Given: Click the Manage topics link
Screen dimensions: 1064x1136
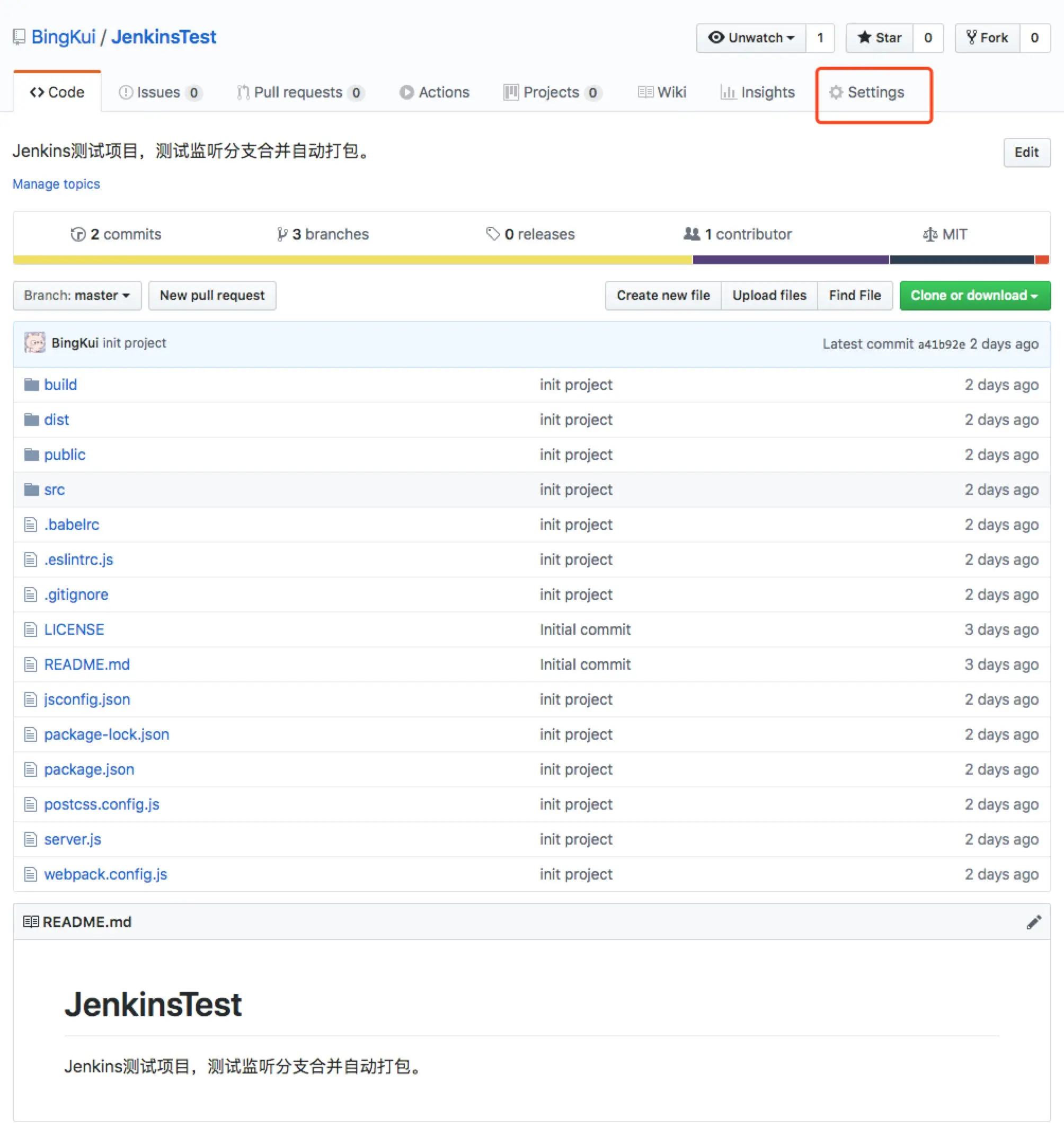Looking at the screenshot, I should point(56,184).
